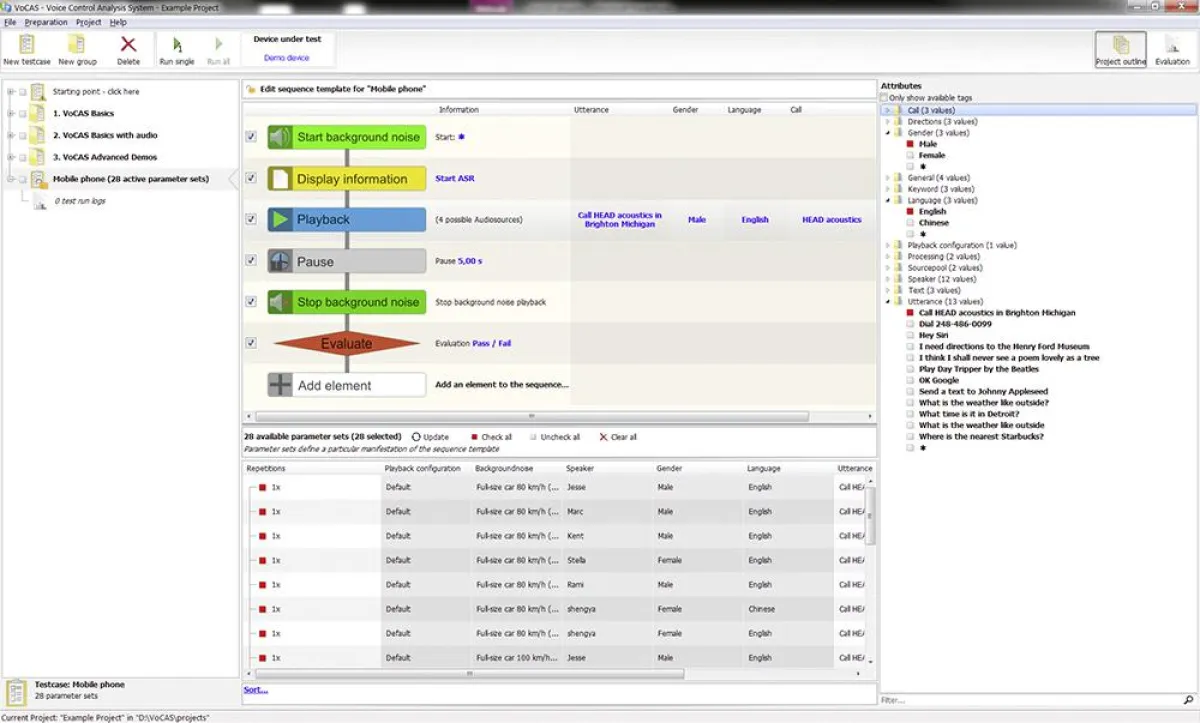
Task: Add an element to the sequence
Action: (x=347, y=385)
